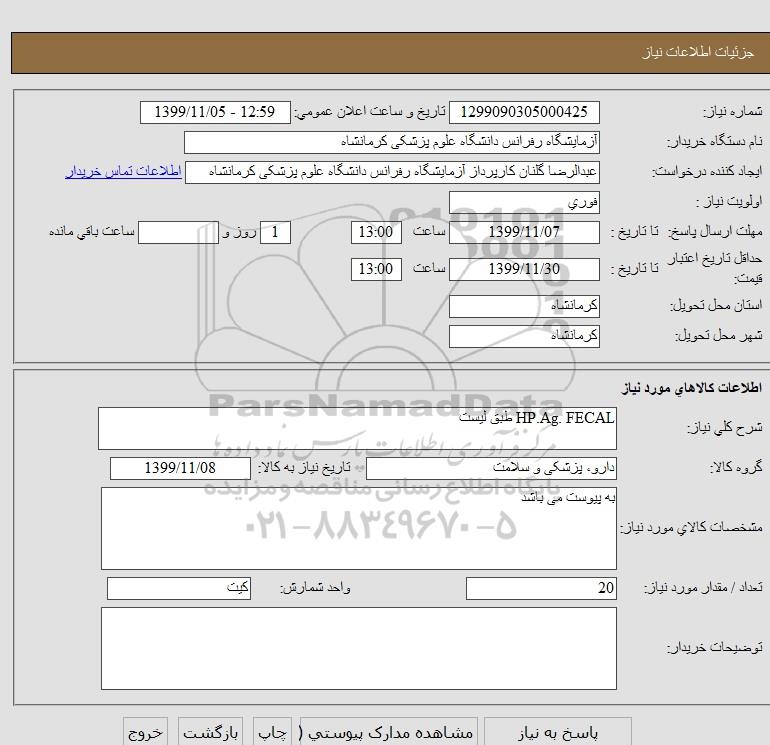Click response deadline time 13:00 field

(x=376, y=232)
